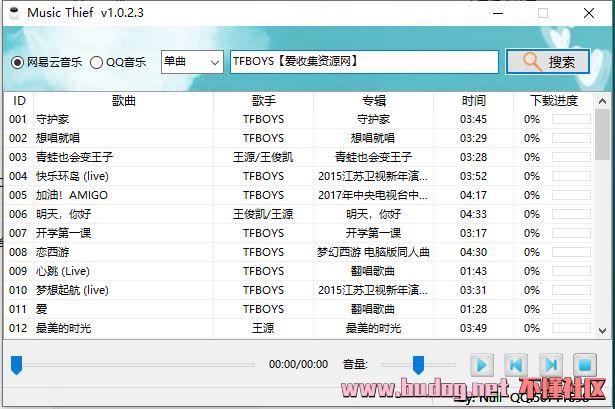
Task: Open the 单曲 search type dropdown
Action: pyautogui.click(x=192, y=62)
